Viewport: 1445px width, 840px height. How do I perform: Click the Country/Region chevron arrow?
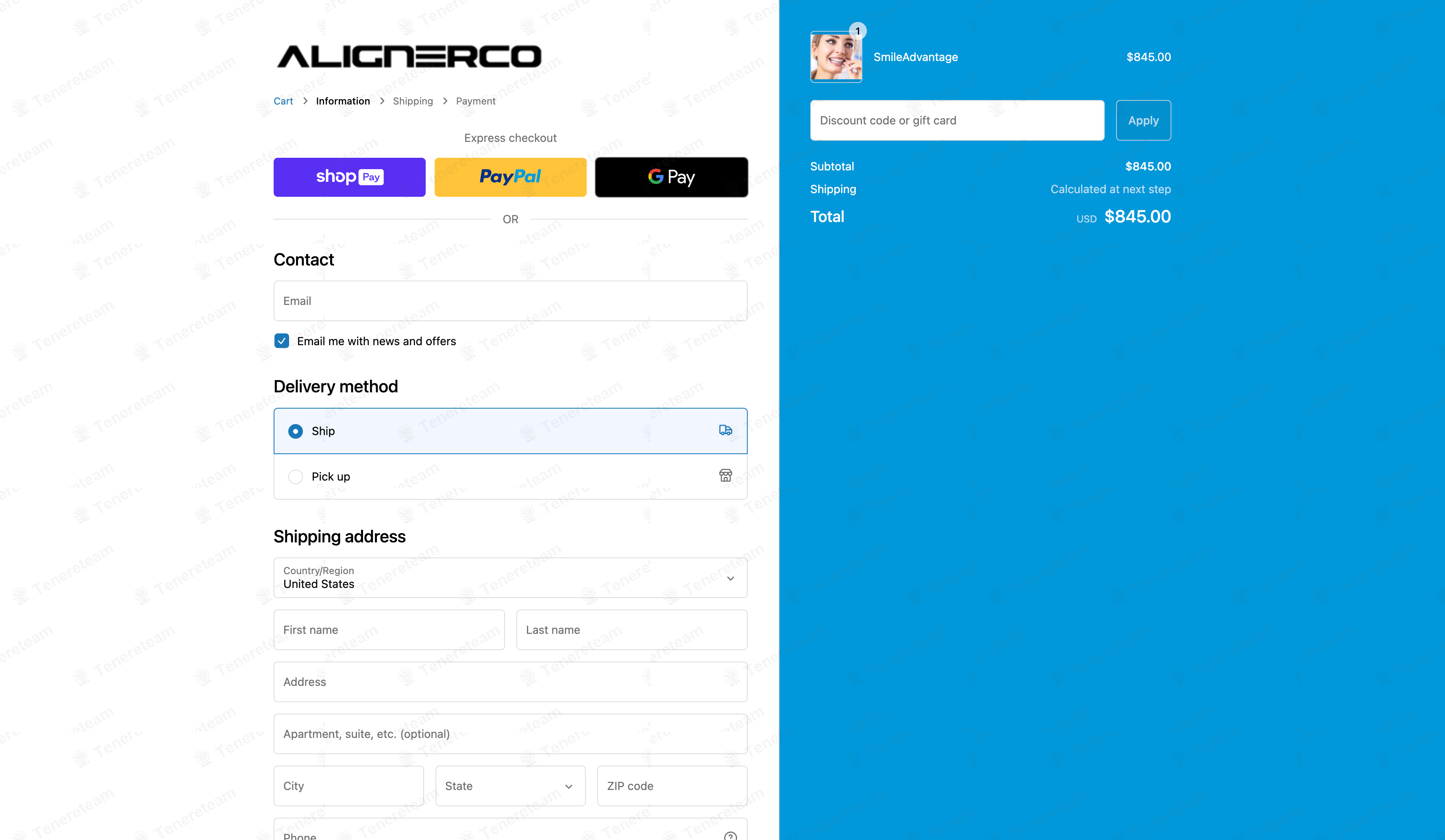731,579
